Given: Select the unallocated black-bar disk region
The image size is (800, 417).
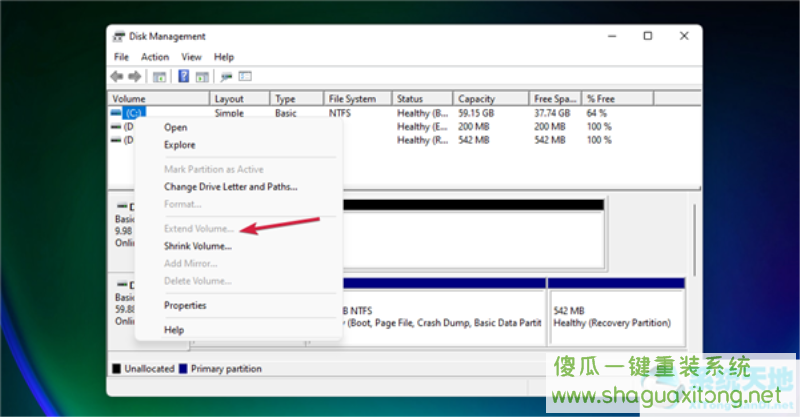Looking at the screenshot, I should pos(473,234).
